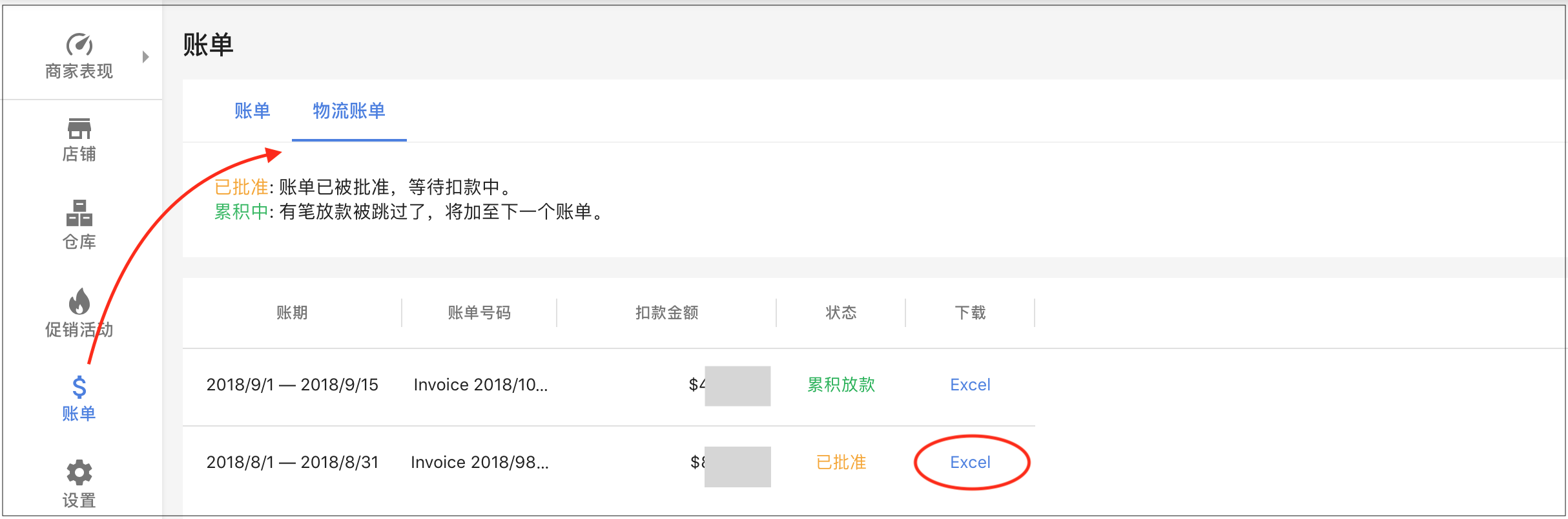The width and height of the screenshot is (1568, 519).
Task: Click the 已批准 status label
Action: point(840,462)
